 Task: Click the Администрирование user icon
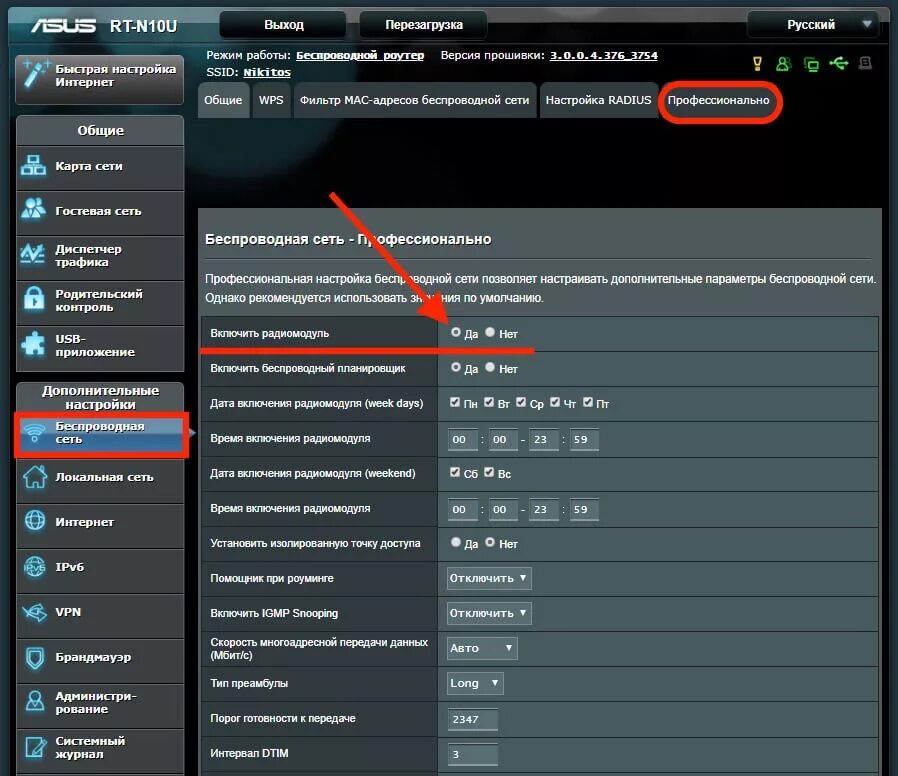35,700
